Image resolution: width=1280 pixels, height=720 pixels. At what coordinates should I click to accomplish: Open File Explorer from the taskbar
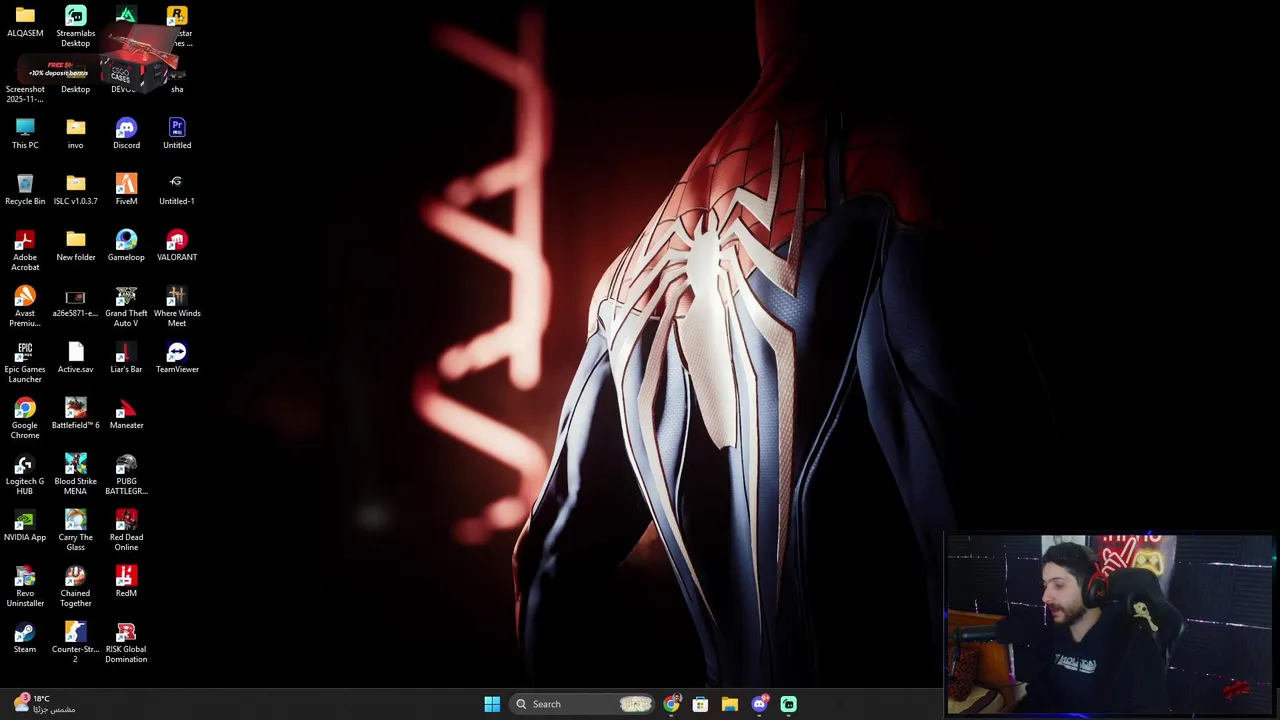[730, 704]
